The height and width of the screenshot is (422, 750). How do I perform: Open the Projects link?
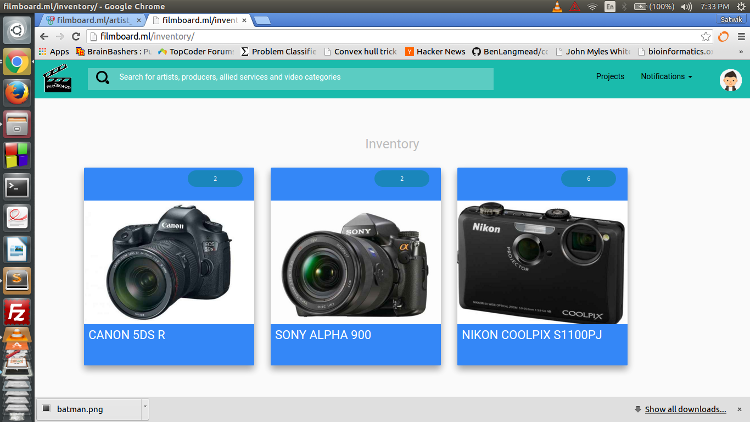(610, 77)
